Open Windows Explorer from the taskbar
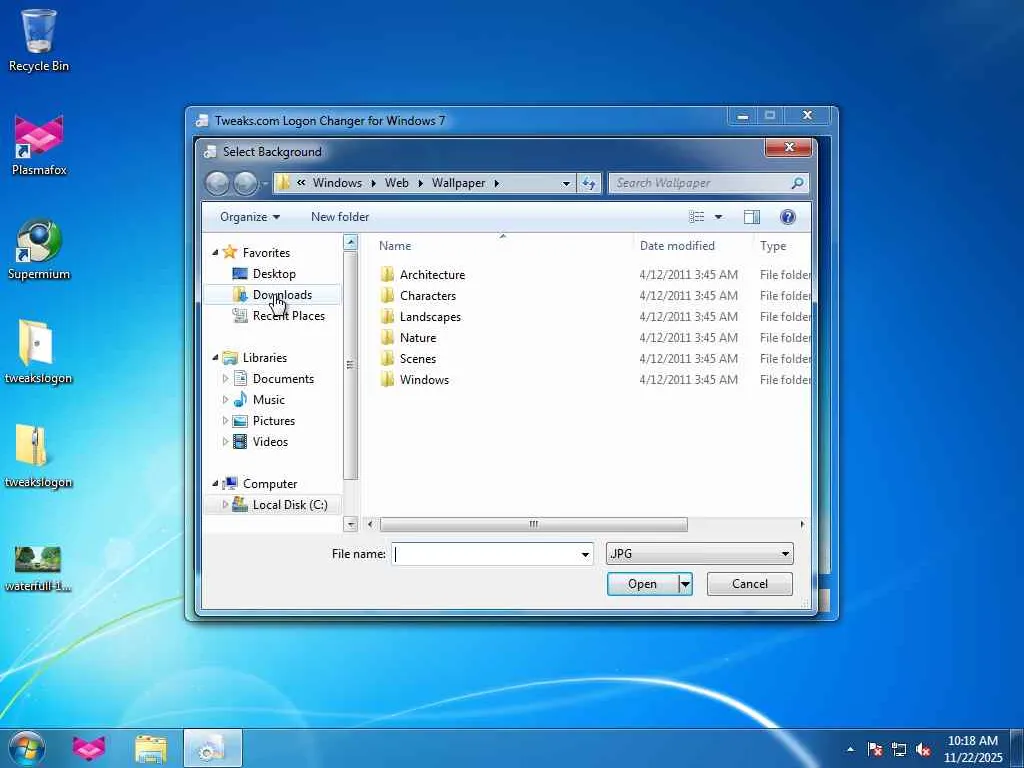Screen dimensions: 1024x768 pyautogui.click(x=151, y=749)
